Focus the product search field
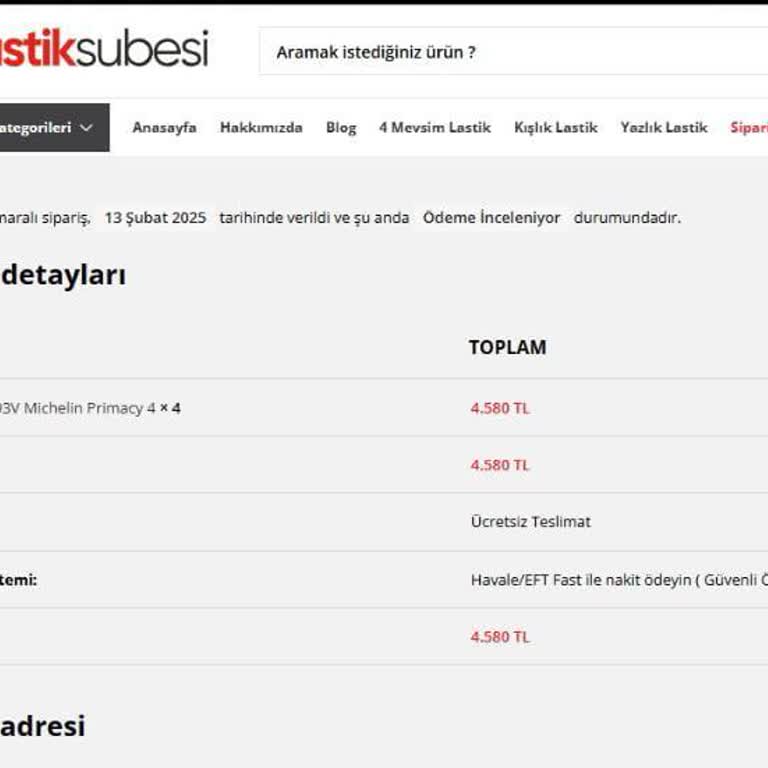The image size is (768, 768). pos(513,51)
